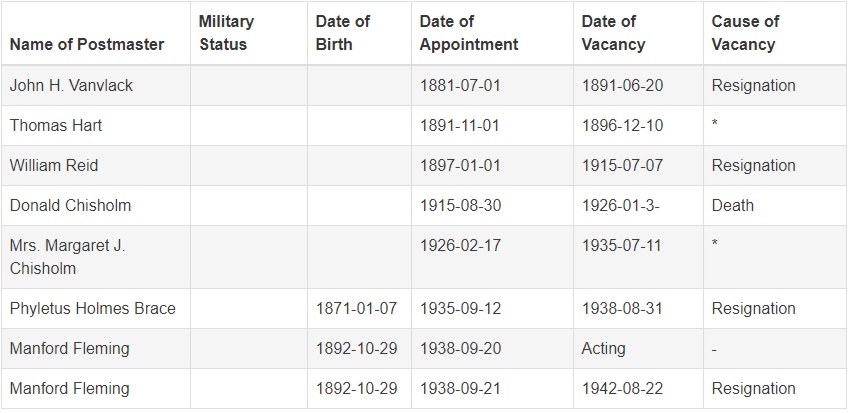Select appointment date 1881-07-01
Screen dimensions: 851x413
[x=460, y=86]
